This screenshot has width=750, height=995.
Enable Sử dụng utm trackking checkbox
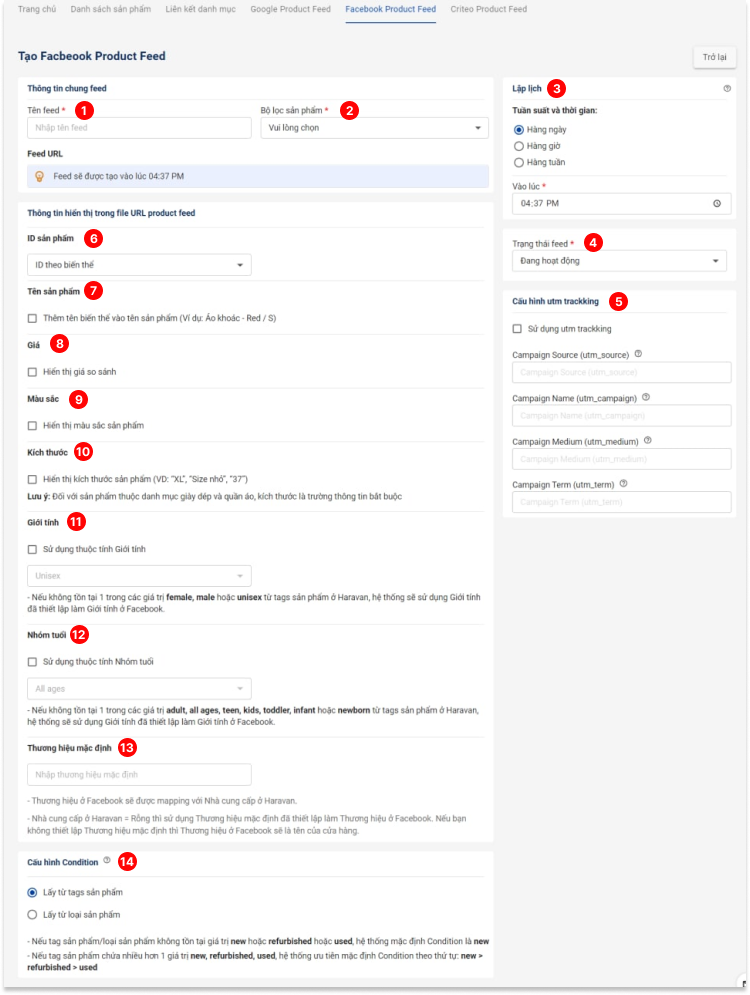tap(517, 329)
